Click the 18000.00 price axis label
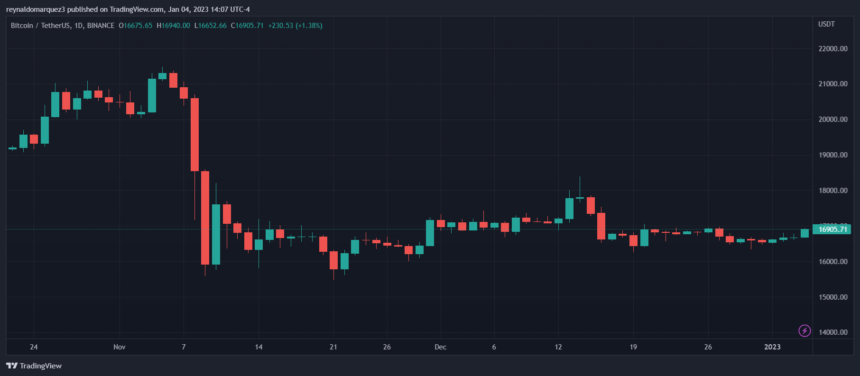The image size is (860, 376). point(833,191)
